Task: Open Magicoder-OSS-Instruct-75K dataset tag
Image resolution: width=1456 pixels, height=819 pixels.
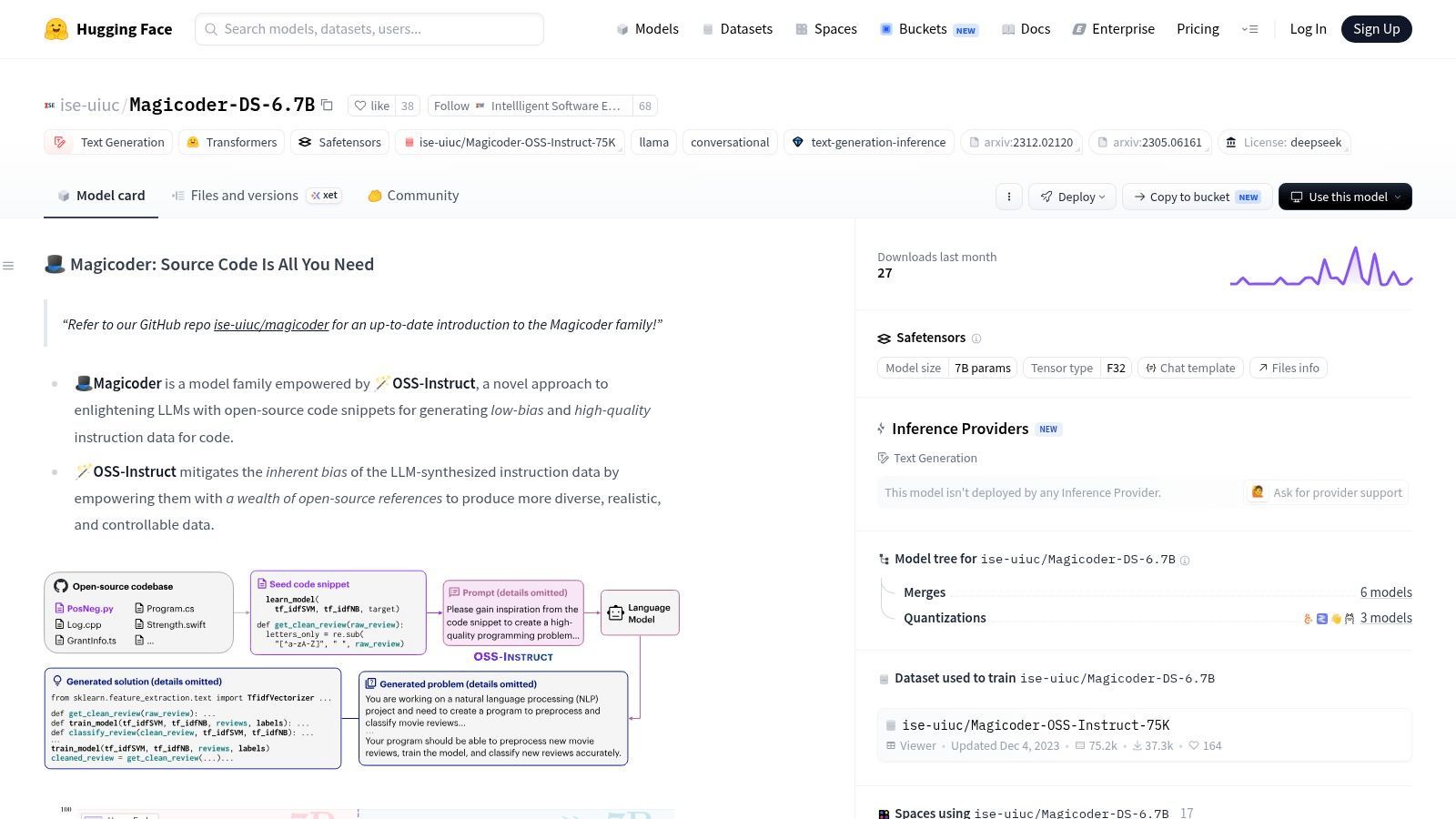Action: 510,142
